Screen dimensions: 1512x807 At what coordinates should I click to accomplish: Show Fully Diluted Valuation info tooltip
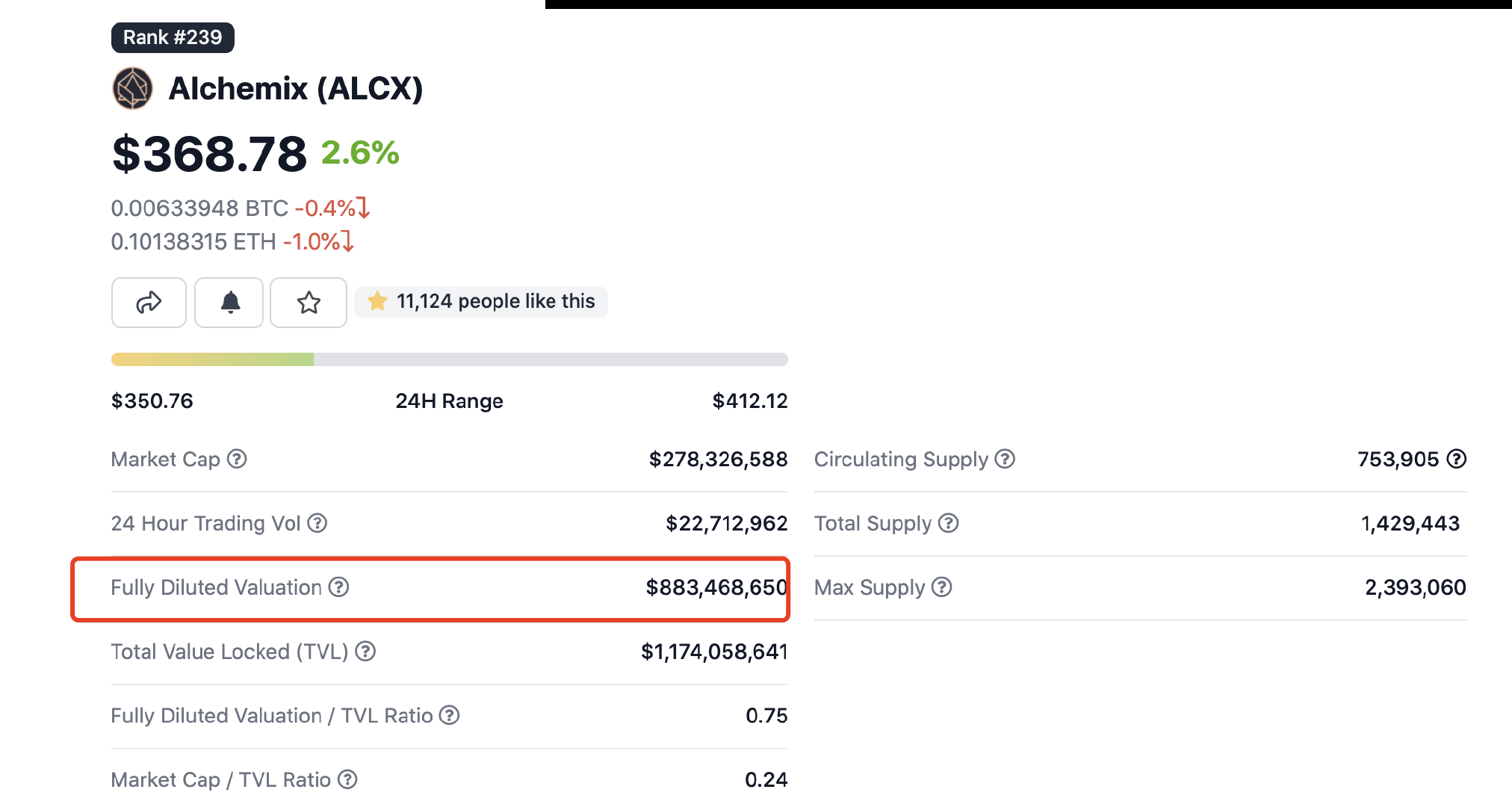tap(339, 587)
